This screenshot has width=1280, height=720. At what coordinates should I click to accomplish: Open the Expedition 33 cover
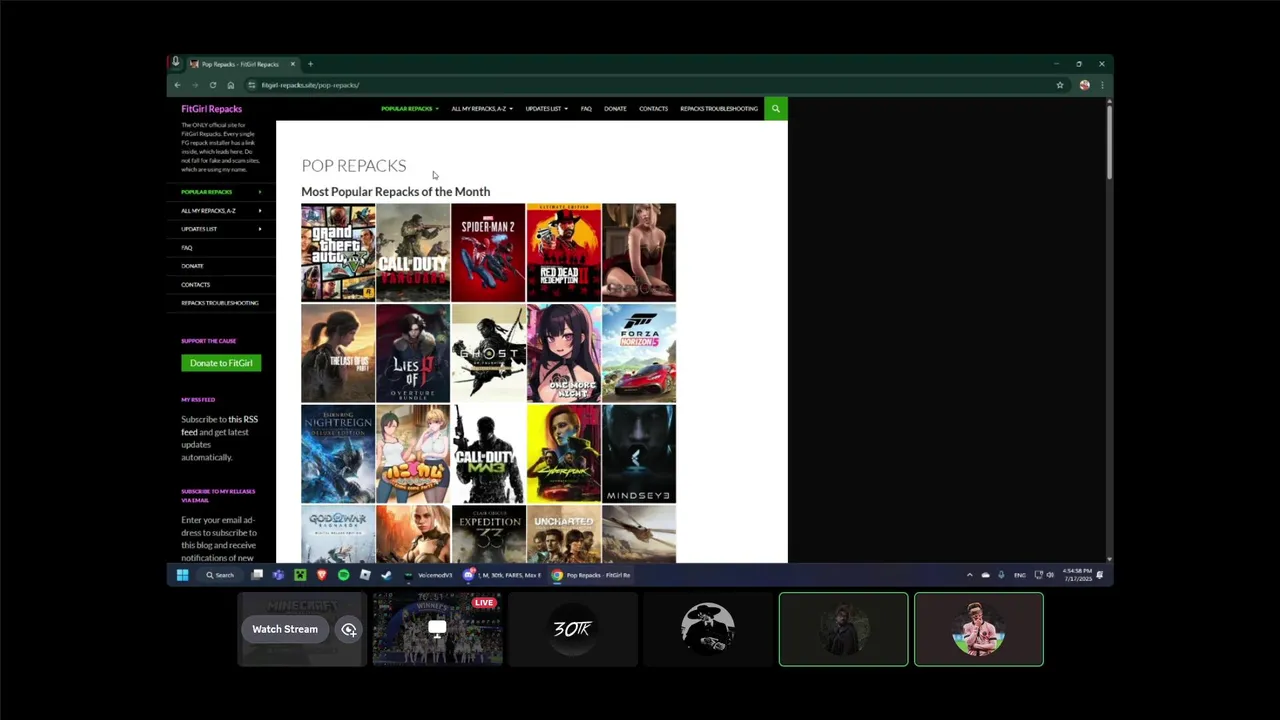488,534
